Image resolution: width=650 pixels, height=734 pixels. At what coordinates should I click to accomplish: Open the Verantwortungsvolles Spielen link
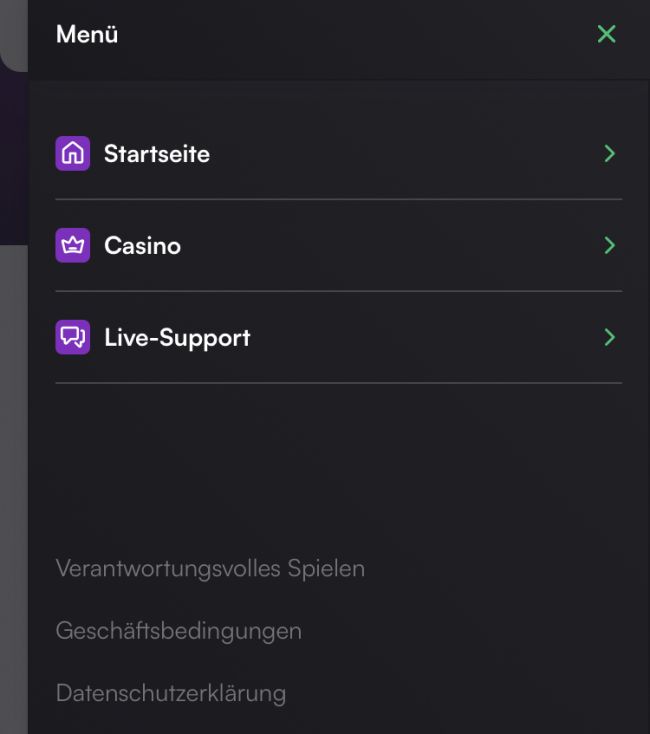(x=210, y=569)
